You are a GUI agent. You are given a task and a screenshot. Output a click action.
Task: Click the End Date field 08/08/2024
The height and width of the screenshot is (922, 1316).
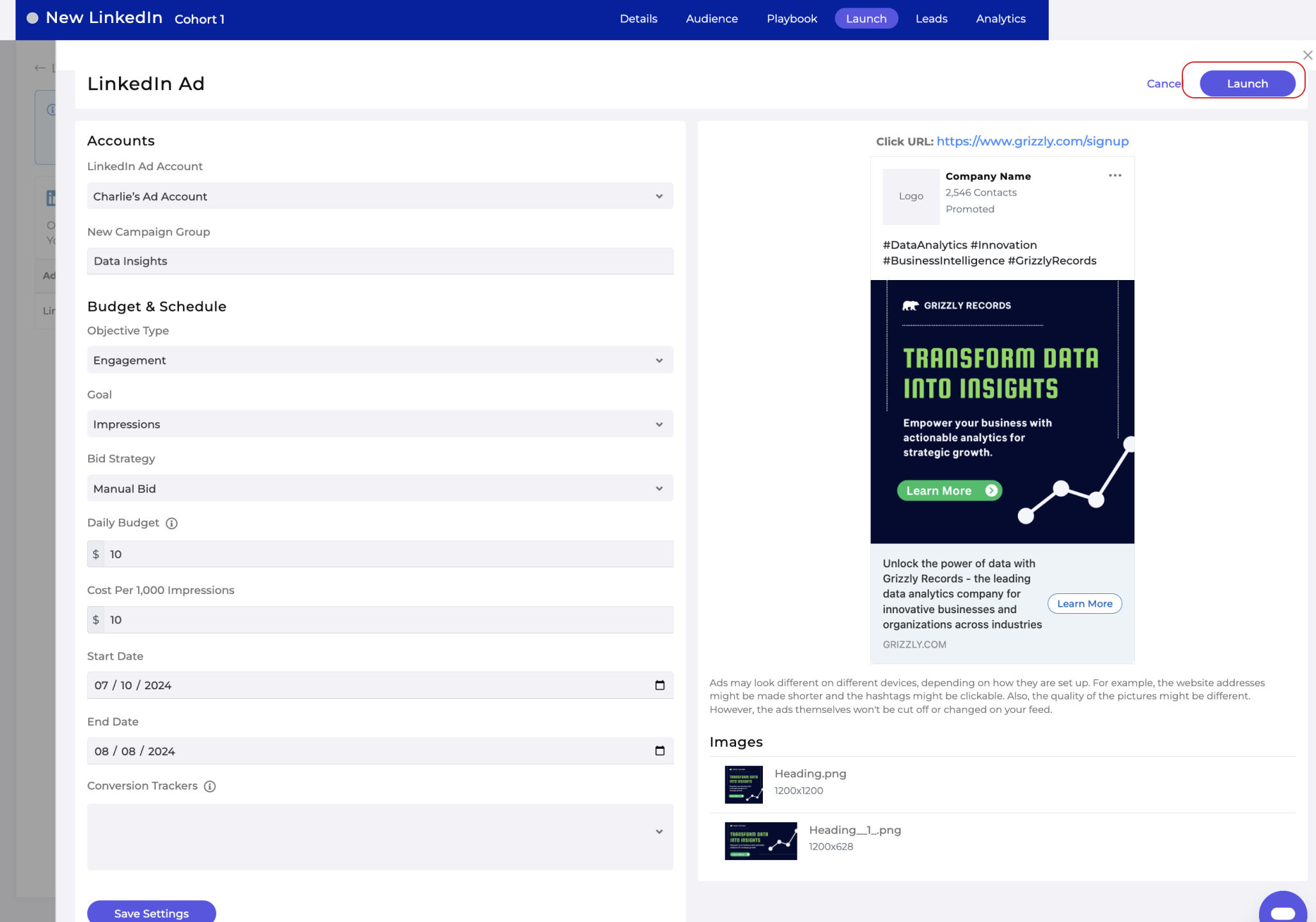tap(380, 751)
